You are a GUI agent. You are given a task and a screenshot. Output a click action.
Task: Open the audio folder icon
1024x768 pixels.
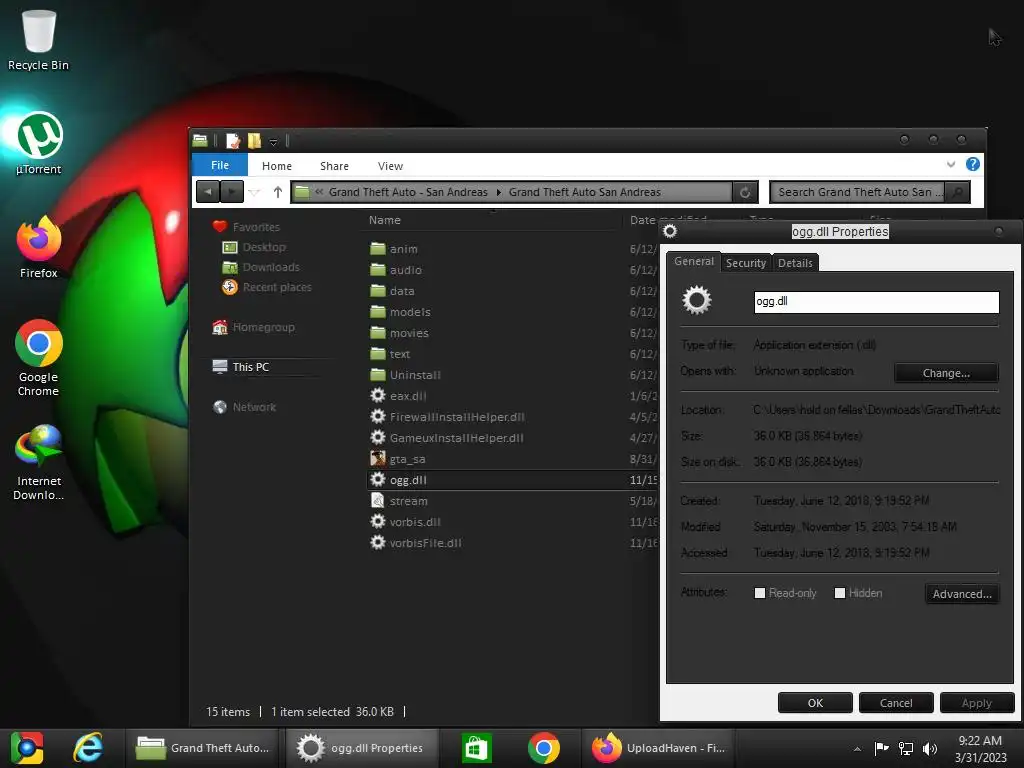[377, 269]
